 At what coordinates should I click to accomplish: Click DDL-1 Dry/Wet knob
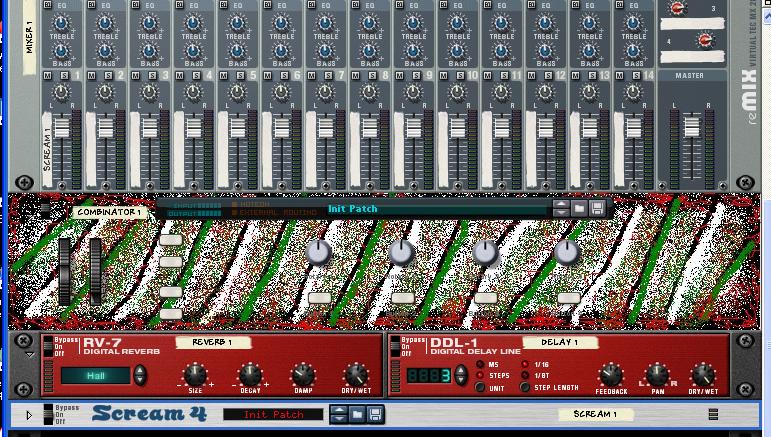click(703, 376)
